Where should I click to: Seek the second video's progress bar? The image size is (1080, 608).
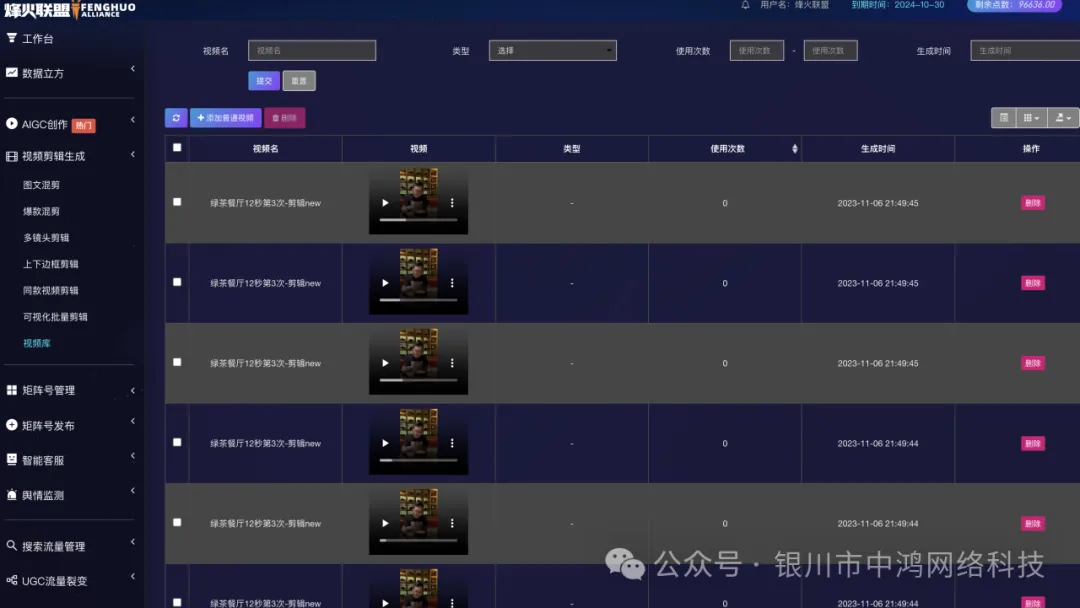click(418, 300)
